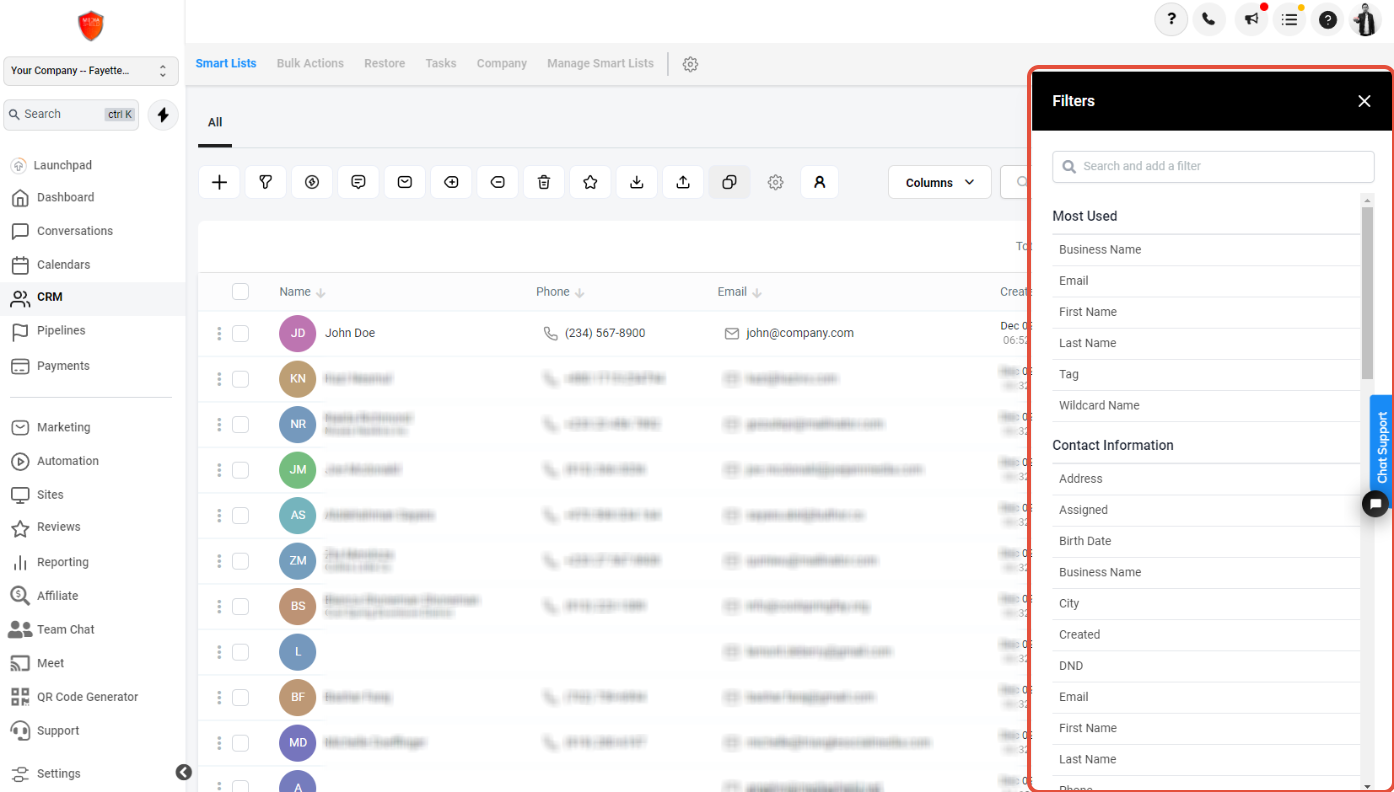Choose the Wildcard Name filter

pyautogui.click(x=1206, y=405)
